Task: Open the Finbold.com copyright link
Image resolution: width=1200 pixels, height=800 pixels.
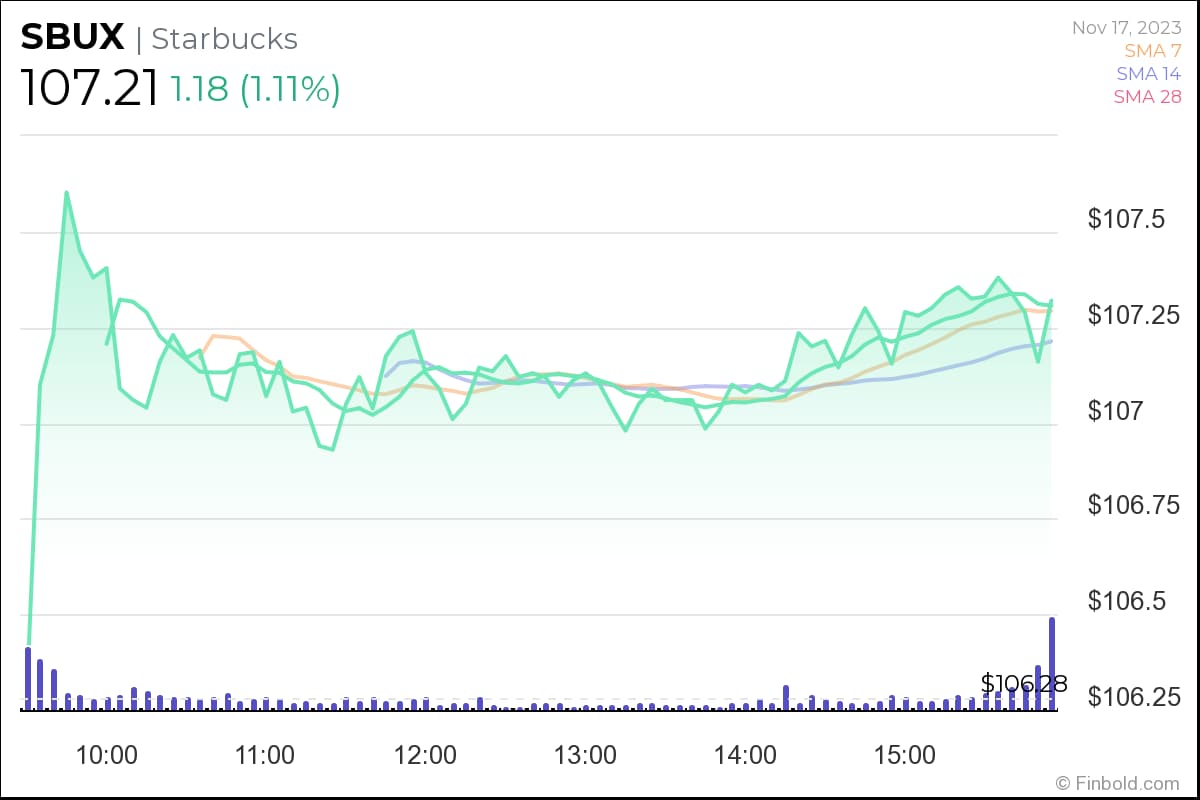Action: 1118,783
